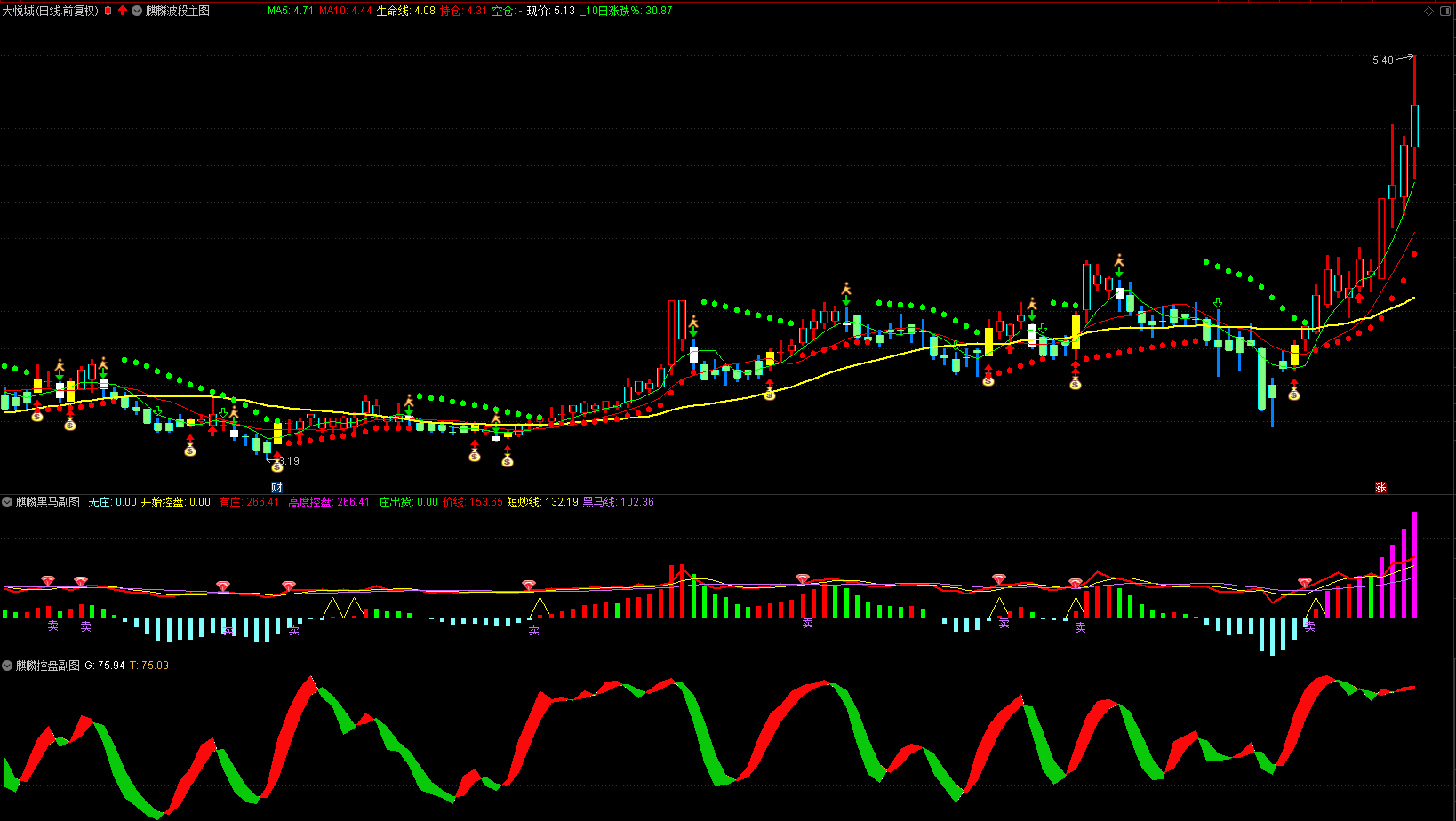This screenshot has width=1456, height=821.
Task: Toggle the side panel icon at top right
Action: coord(1444,11)
